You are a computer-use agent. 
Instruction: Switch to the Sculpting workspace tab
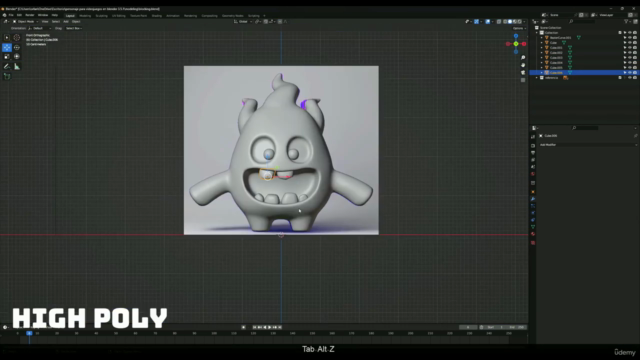[x=102, y=16]
